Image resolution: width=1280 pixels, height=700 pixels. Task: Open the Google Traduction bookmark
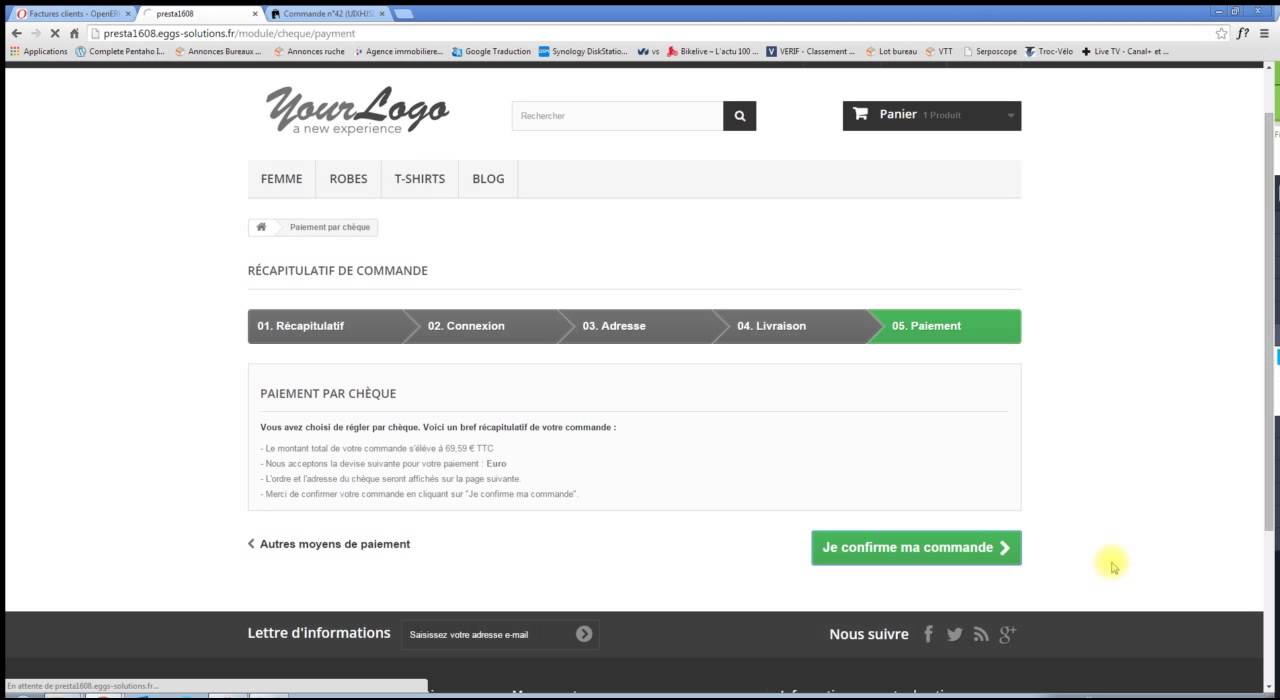[x=491, y=51]
